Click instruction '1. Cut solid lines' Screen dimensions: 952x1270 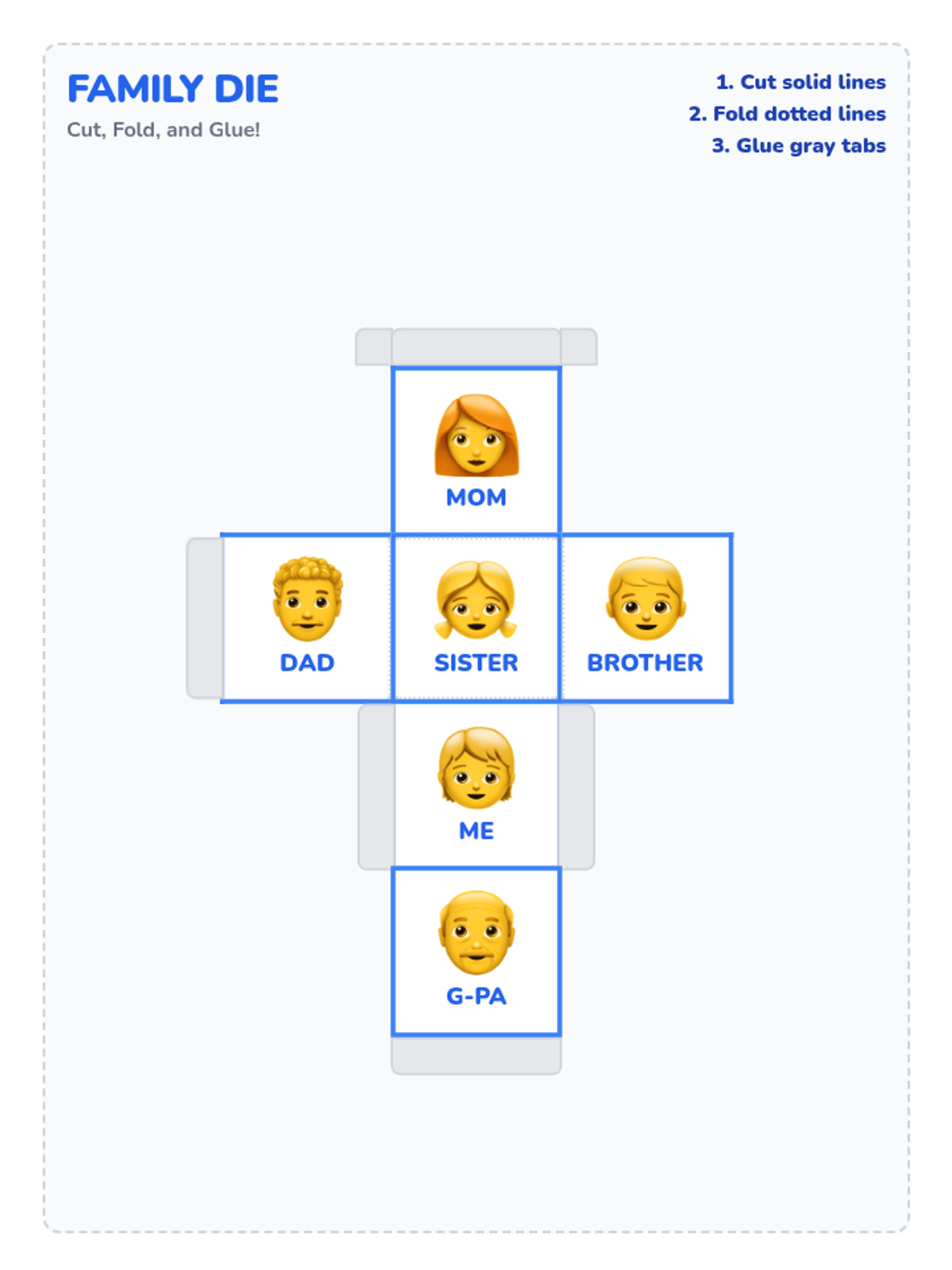tap(800, 83)
